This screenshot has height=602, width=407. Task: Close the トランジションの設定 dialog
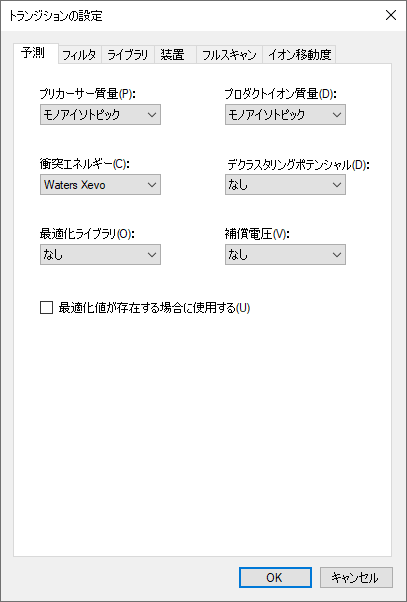pyautogui.click(x=391, y=15)
